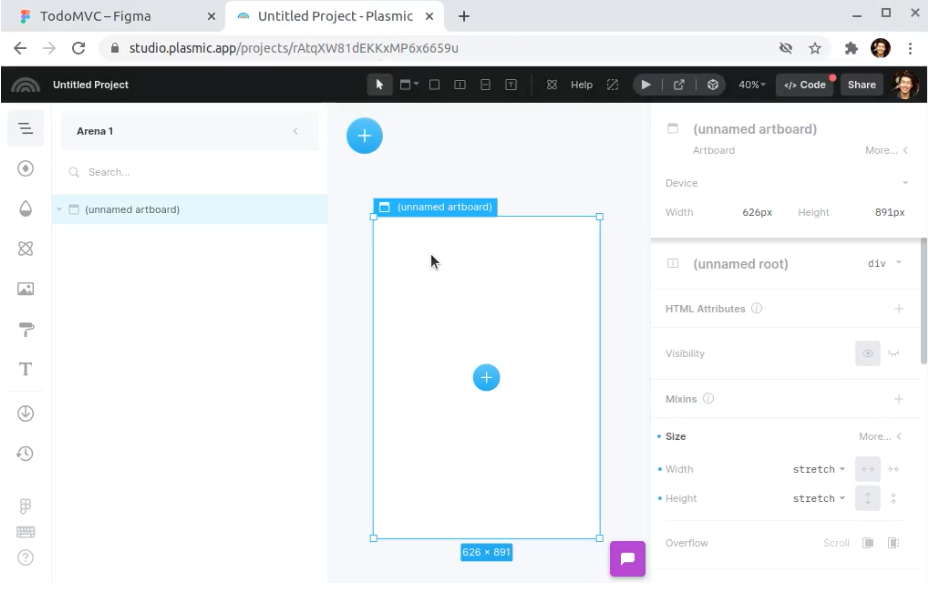Open keyboard shortcuts icon in sidebar

[x=26, y=532]
